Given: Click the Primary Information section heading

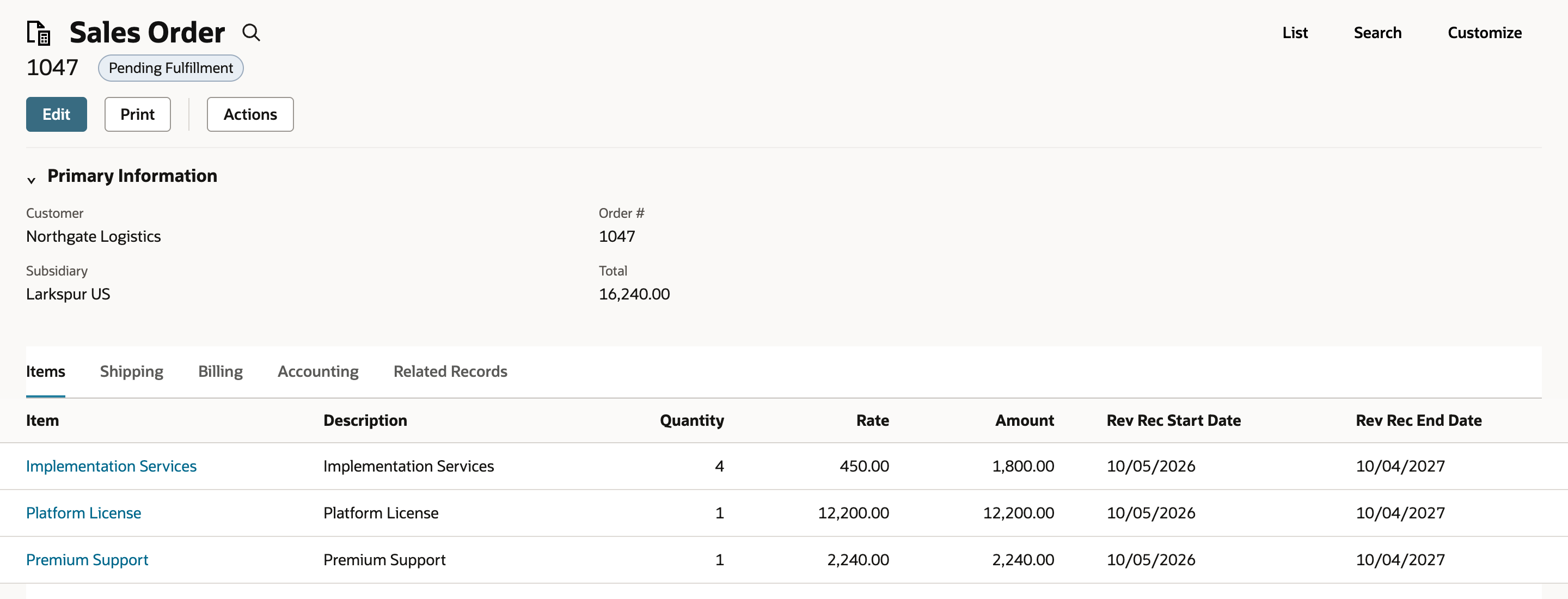Looking at the screenshot, I should point(132,176).
